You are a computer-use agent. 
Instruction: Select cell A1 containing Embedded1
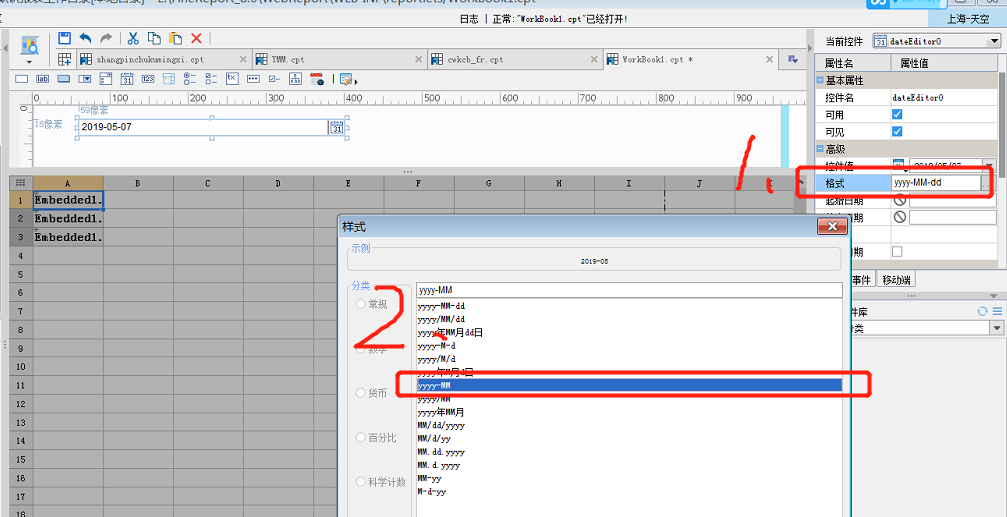click(x=68, y=200)
